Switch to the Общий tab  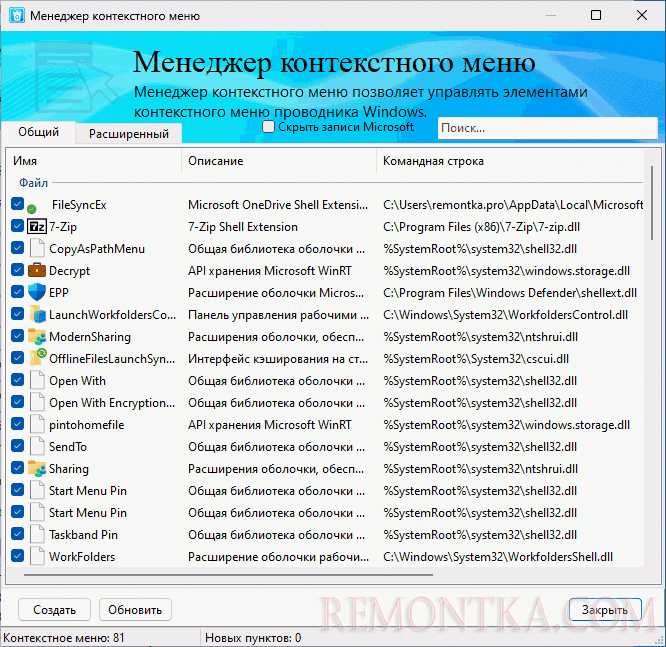(38, 132)
